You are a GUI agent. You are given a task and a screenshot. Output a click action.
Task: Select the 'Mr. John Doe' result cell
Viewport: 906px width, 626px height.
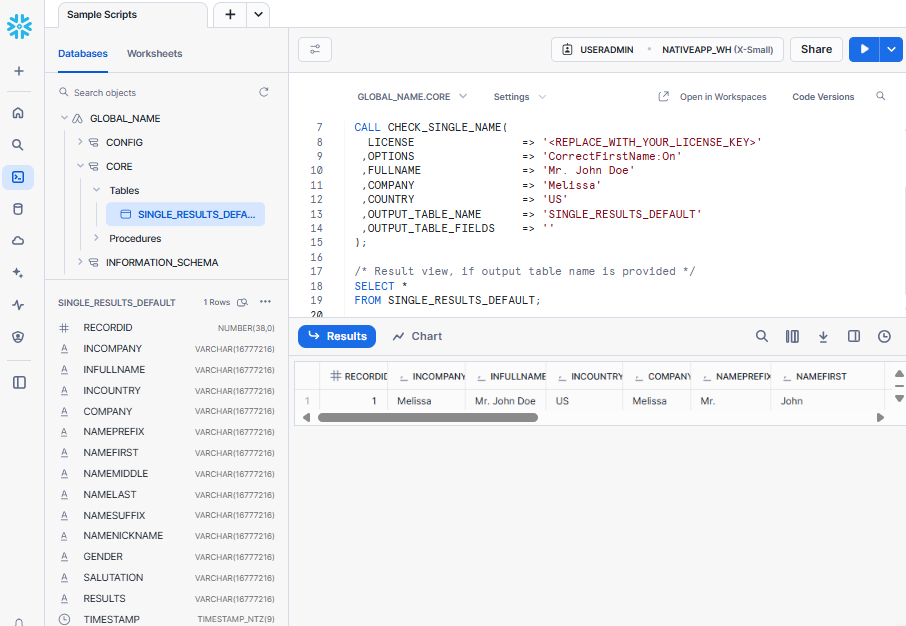[506, 401]
